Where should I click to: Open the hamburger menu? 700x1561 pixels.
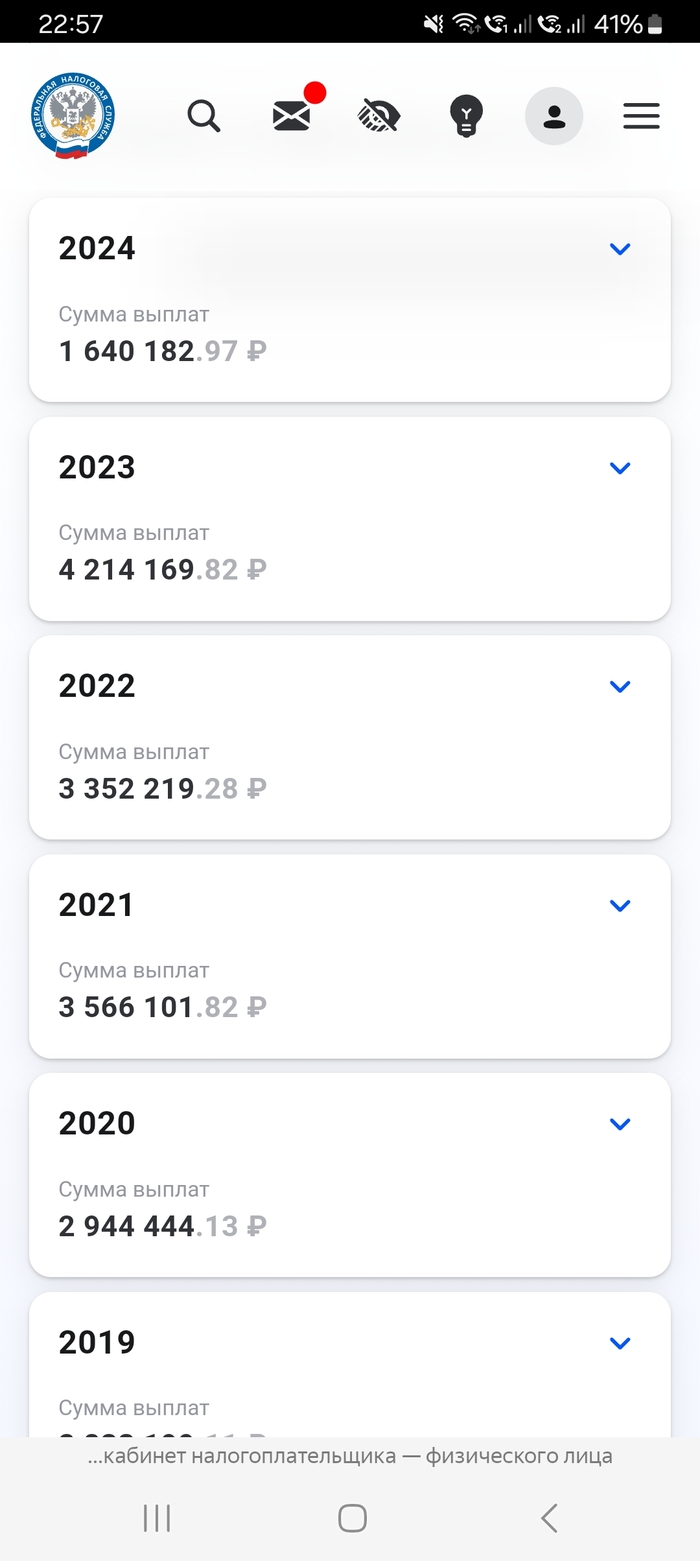[x=641, y=116]
